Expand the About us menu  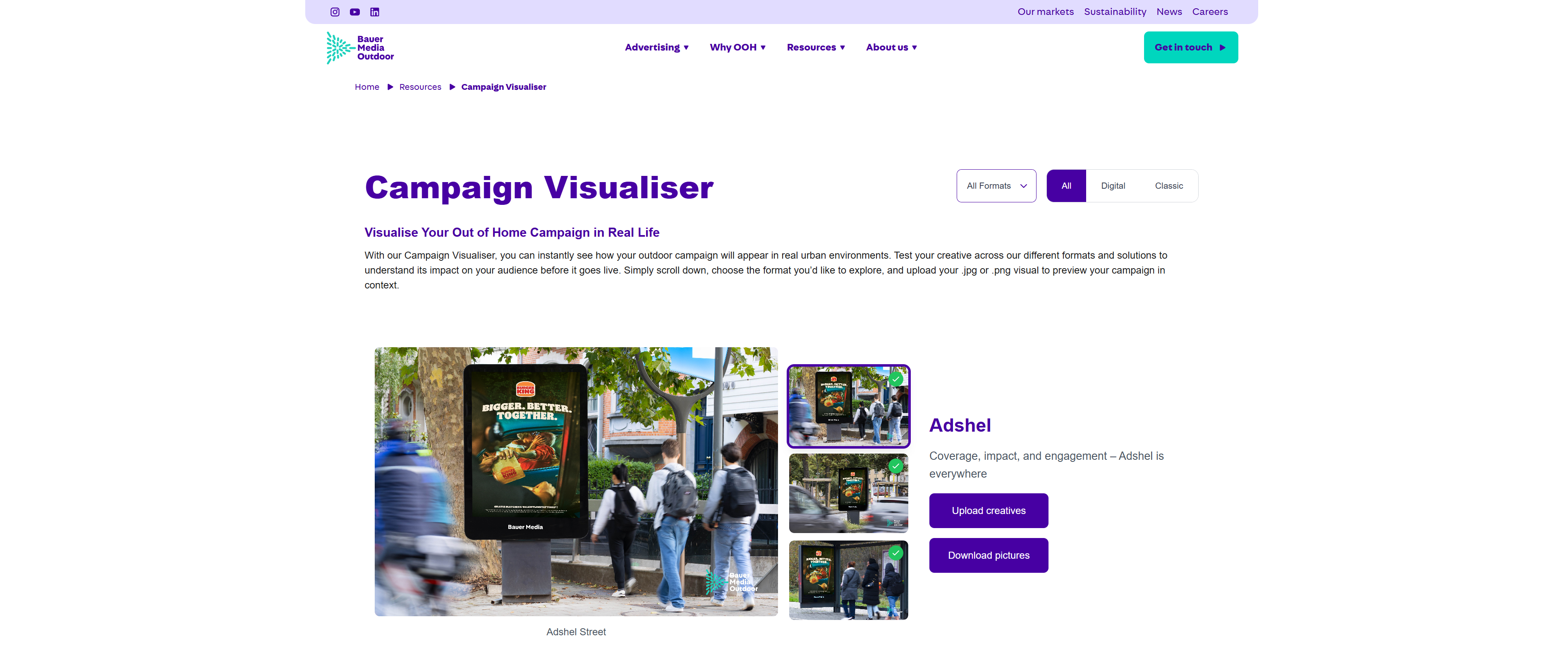pyautogui.click(x=891, y=48)
